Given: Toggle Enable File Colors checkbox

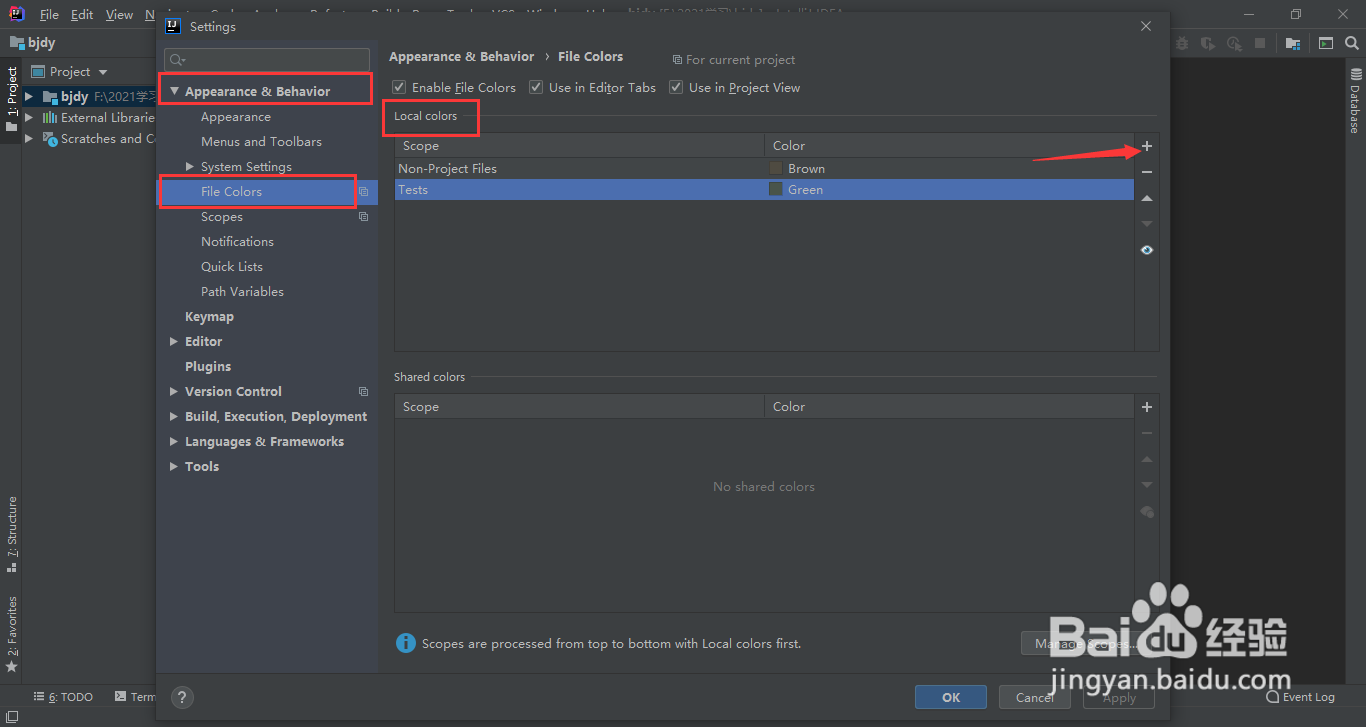Looking at the screenshot, I should pyautogui.click(x=399, y=88).
